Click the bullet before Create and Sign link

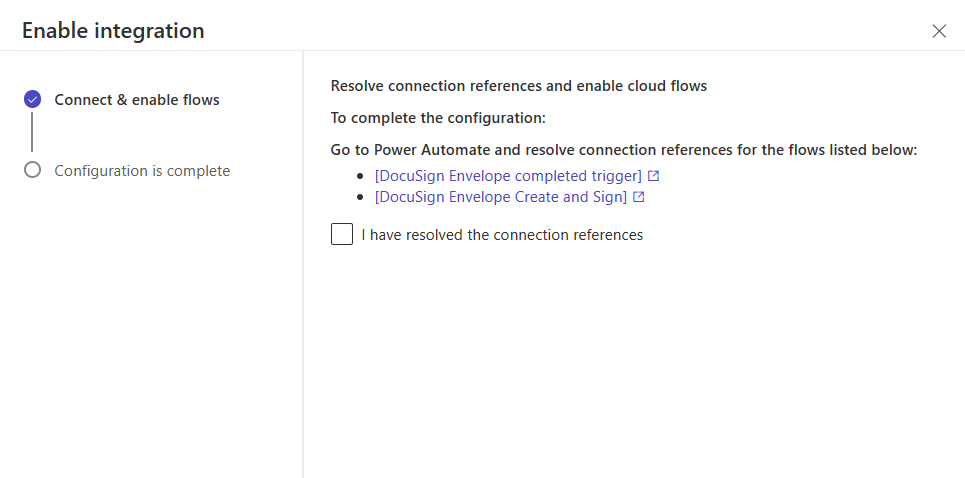click(361, 197)
